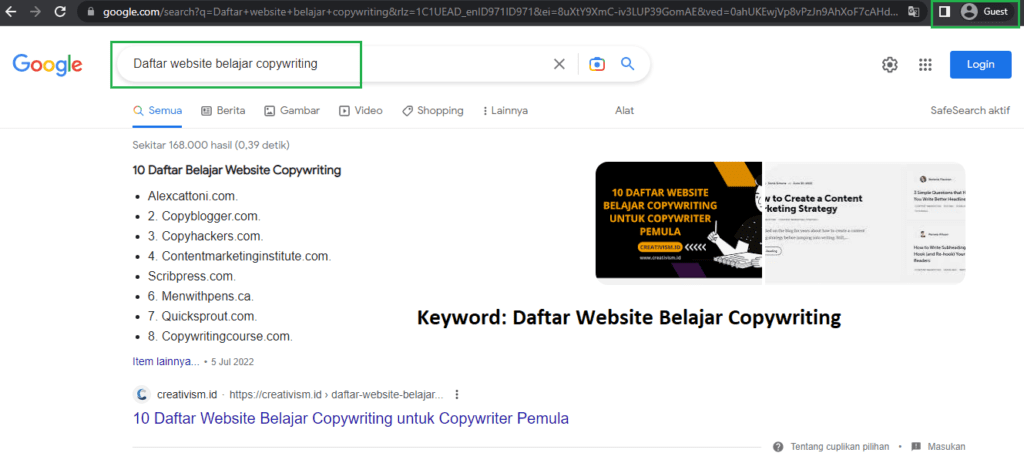Open the Alat search tools
1024x473 pixels.
[x=624, y=111]
